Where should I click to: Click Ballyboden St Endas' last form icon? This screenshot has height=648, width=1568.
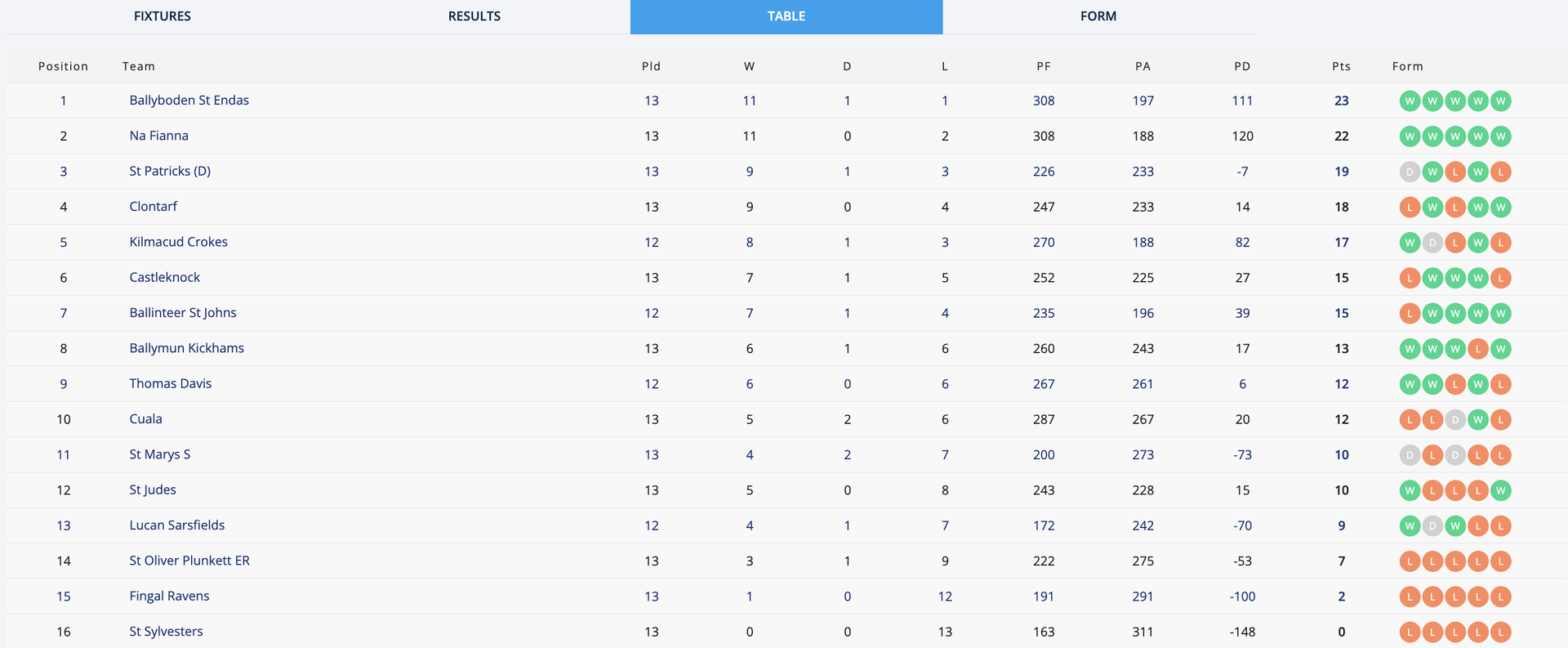tap(1501, 101)
